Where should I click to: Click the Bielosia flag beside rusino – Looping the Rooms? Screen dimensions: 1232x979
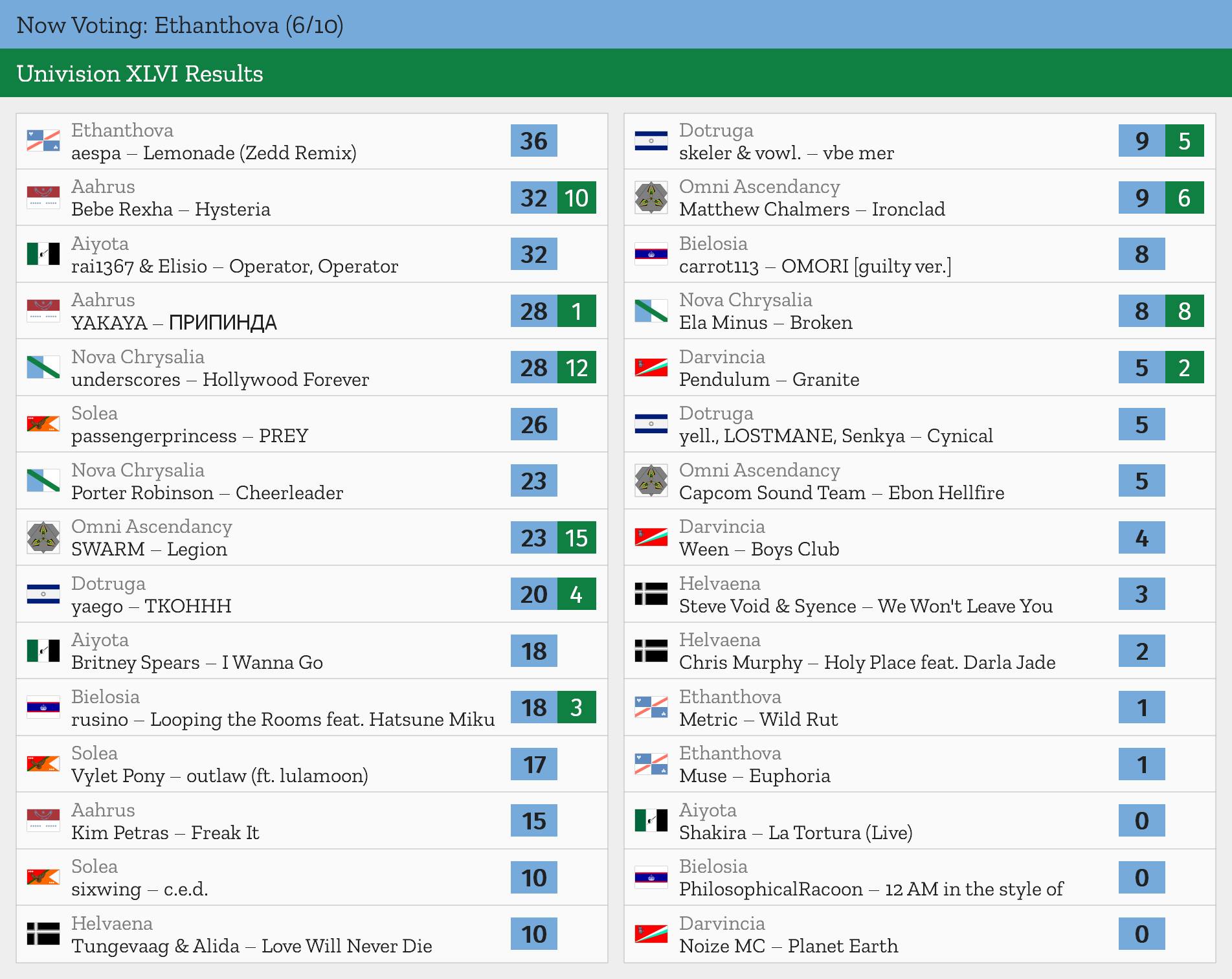43,708
